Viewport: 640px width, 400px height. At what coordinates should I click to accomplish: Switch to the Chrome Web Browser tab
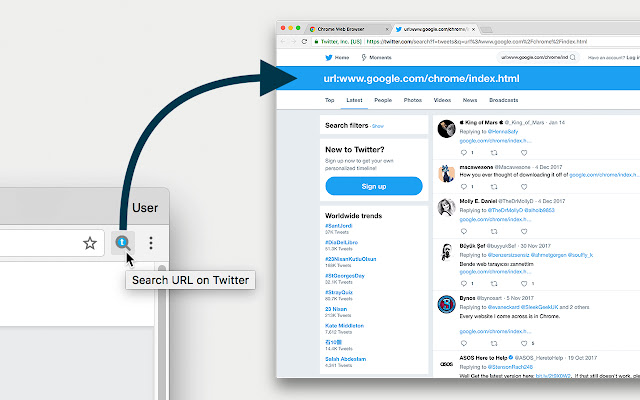(347, 29)
